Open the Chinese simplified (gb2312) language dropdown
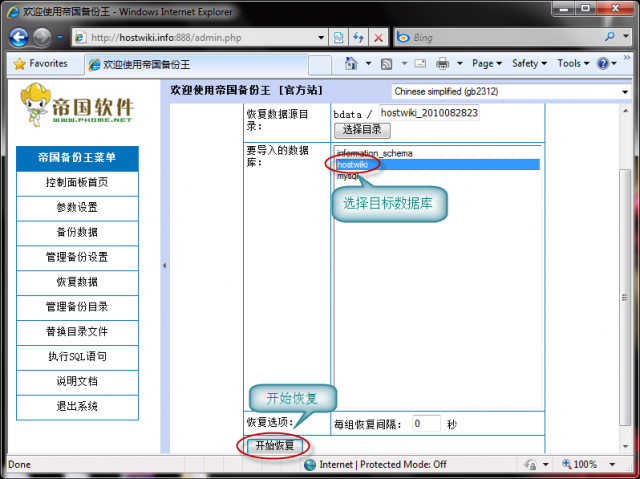 [x=510, y=92]
